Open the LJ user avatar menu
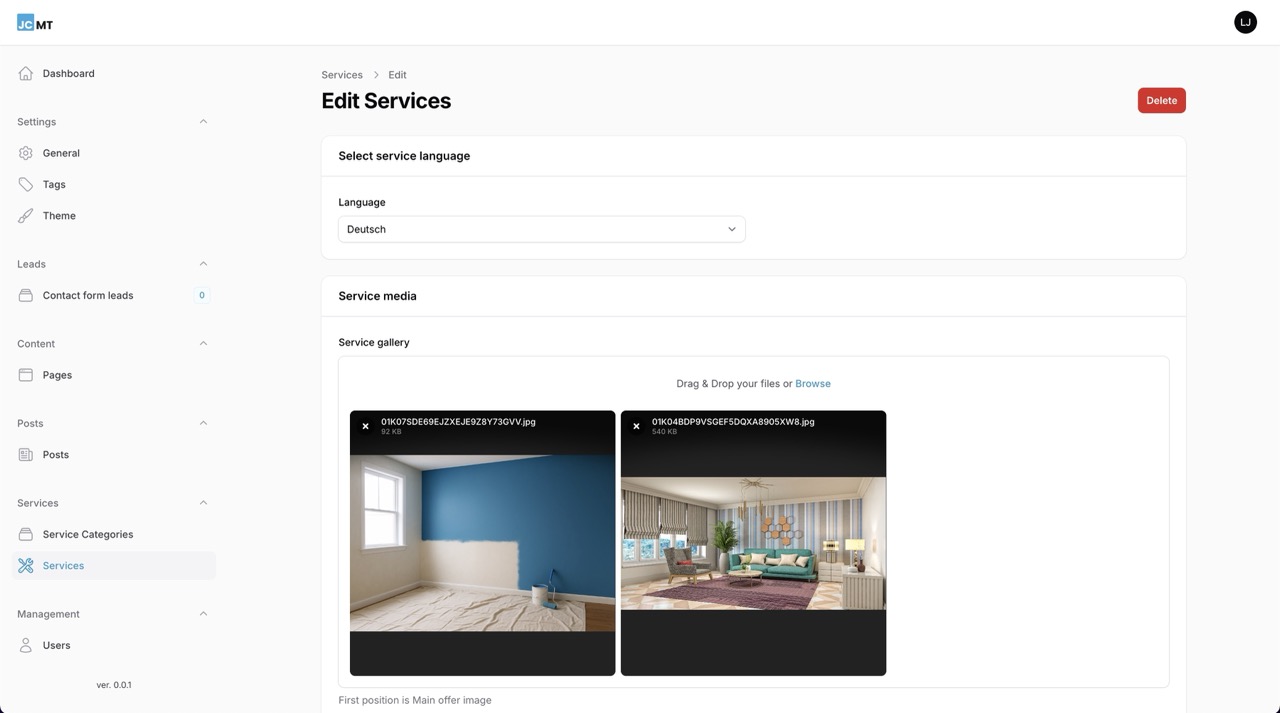 (x=1244, y=21)
